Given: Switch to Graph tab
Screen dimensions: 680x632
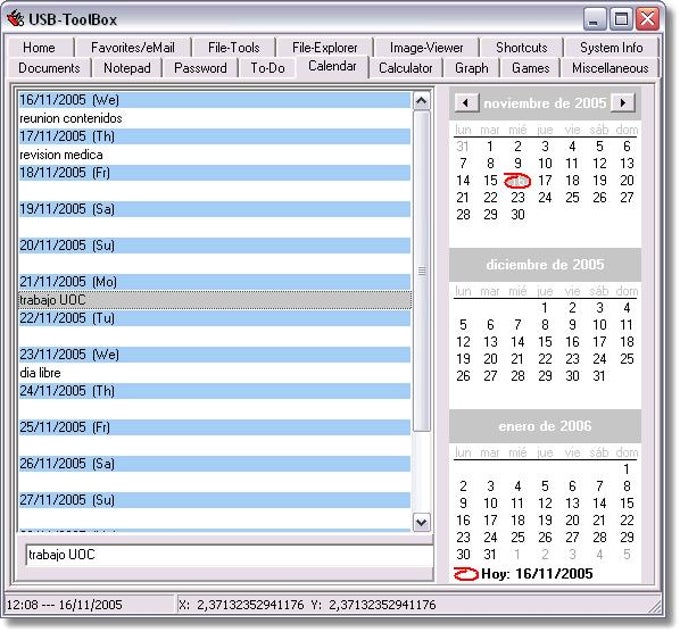Looking at the screenshot, I should (x=471, y=68).
